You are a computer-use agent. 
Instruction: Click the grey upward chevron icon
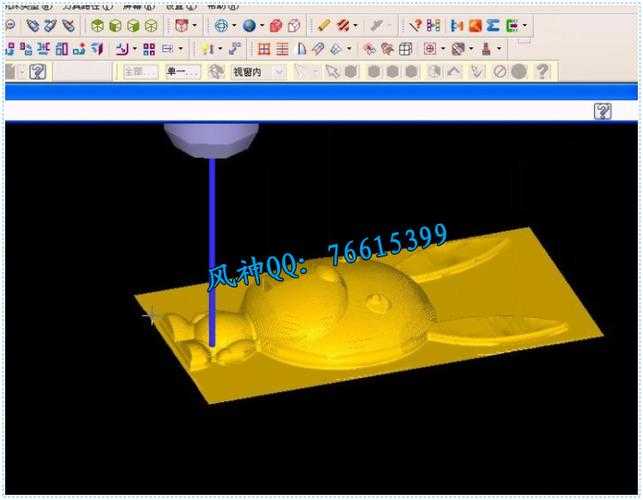(x=454, y=72)
